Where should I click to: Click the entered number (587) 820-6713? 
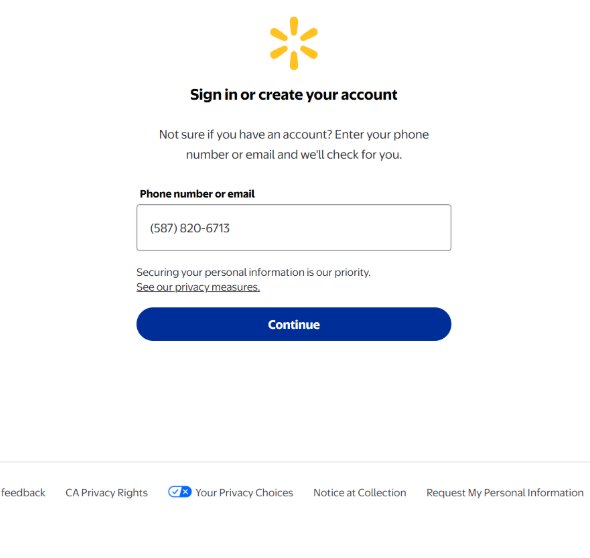[x=190, y=228]
